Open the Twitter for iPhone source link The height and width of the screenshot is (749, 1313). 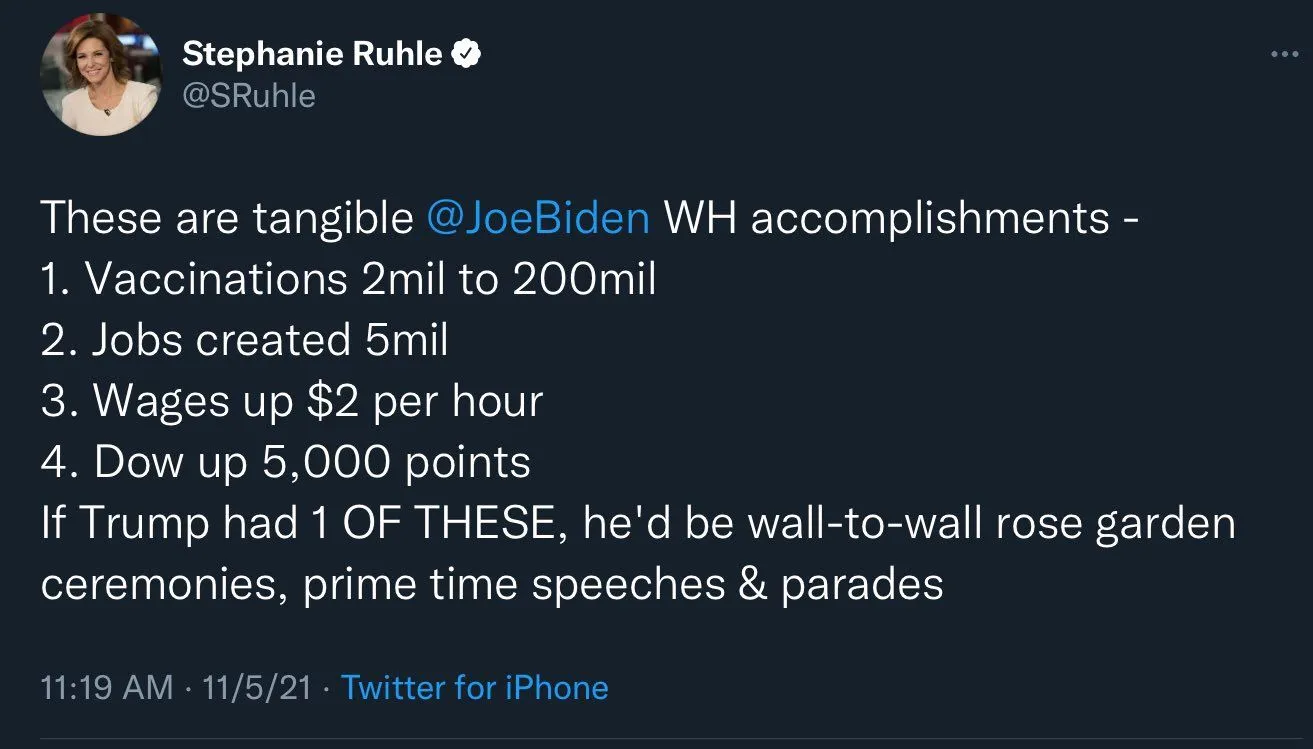click(474, 688)
